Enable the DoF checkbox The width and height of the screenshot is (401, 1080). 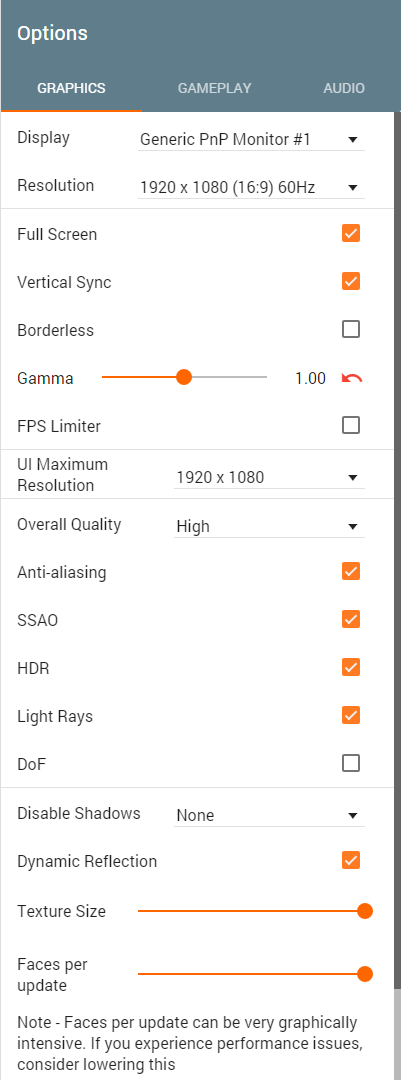351,763
